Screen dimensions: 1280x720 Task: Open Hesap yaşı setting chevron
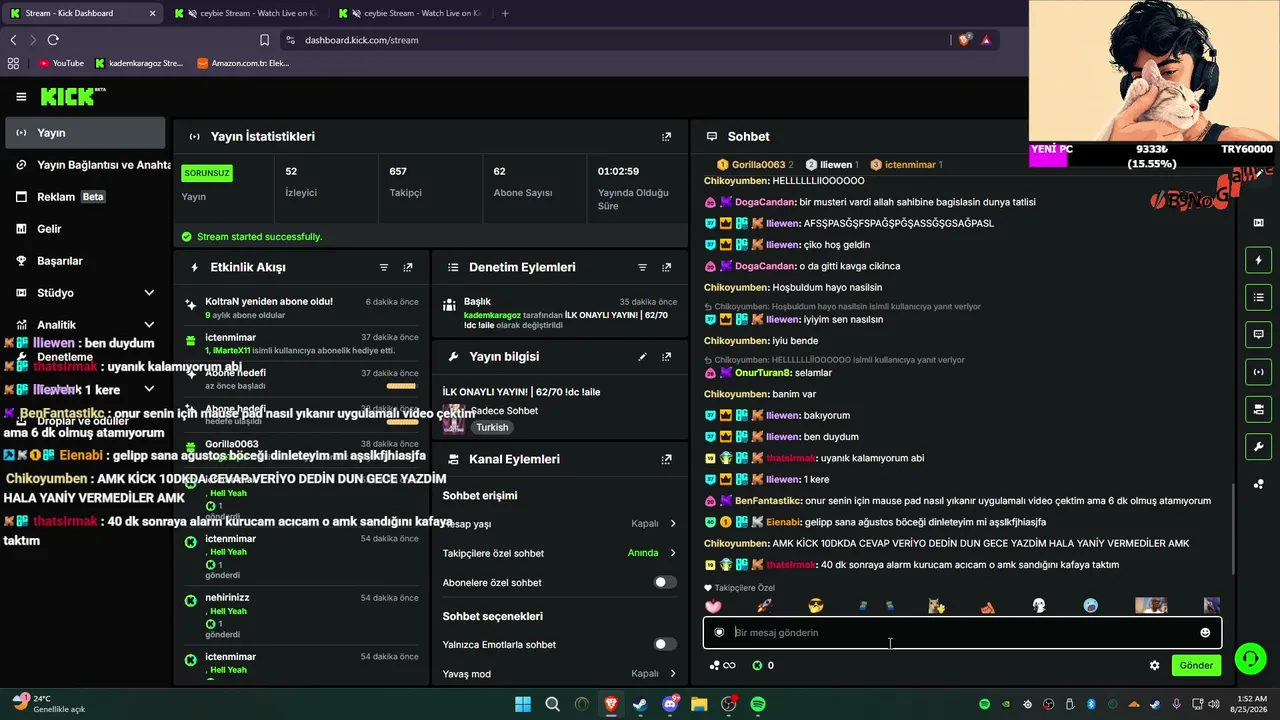pyautogui.click(x=673, y=524)
